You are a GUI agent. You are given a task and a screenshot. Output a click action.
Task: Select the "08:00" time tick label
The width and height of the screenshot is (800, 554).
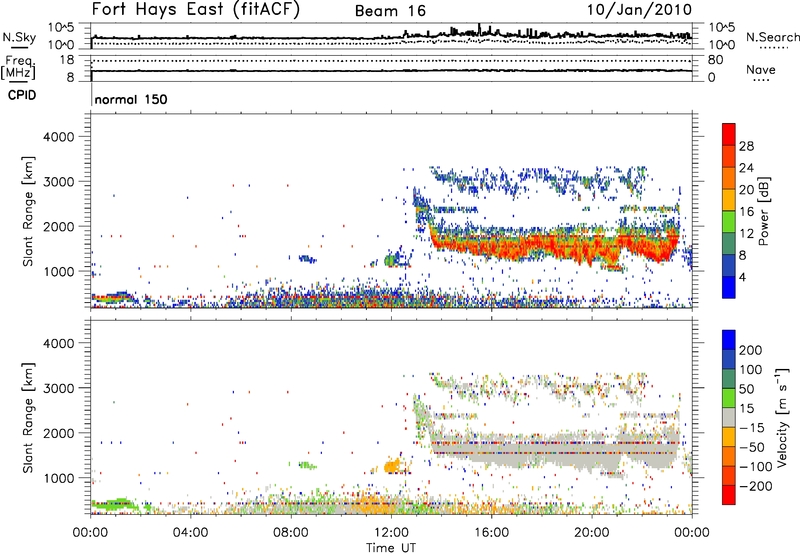(x=290, y=533)
